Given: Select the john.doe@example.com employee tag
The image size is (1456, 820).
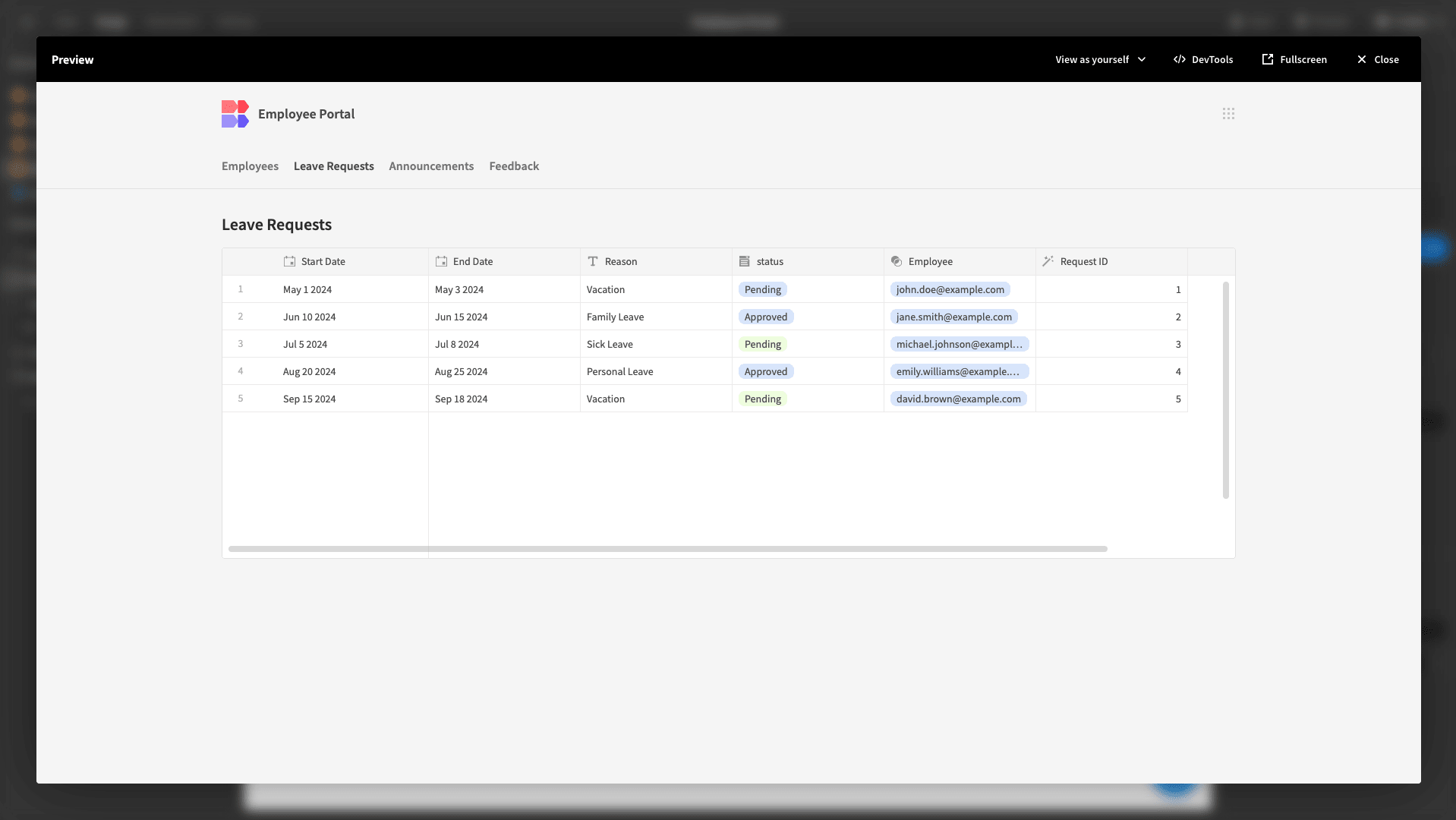Looking at the screenshot, I should click(950, 289).
